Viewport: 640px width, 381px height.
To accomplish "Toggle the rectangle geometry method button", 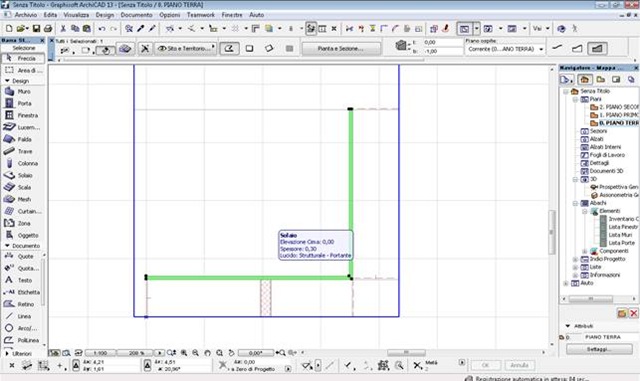I will 249,48.
